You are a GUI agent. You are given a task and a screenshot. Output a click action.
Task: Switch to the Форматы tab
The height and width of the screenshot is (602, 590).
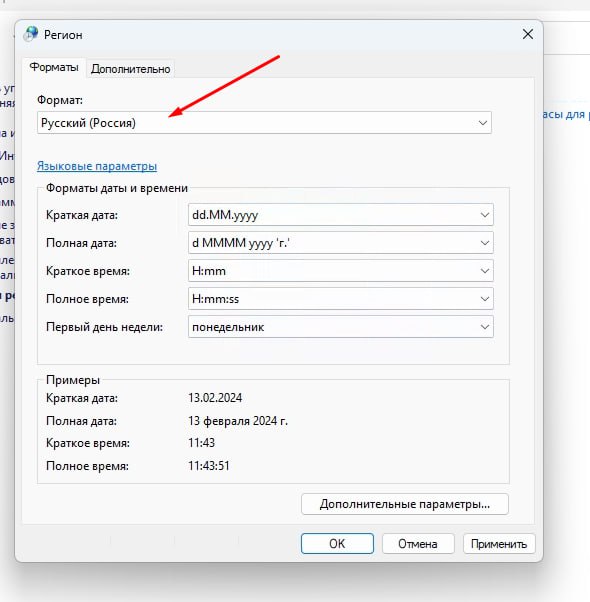[54, 67]
